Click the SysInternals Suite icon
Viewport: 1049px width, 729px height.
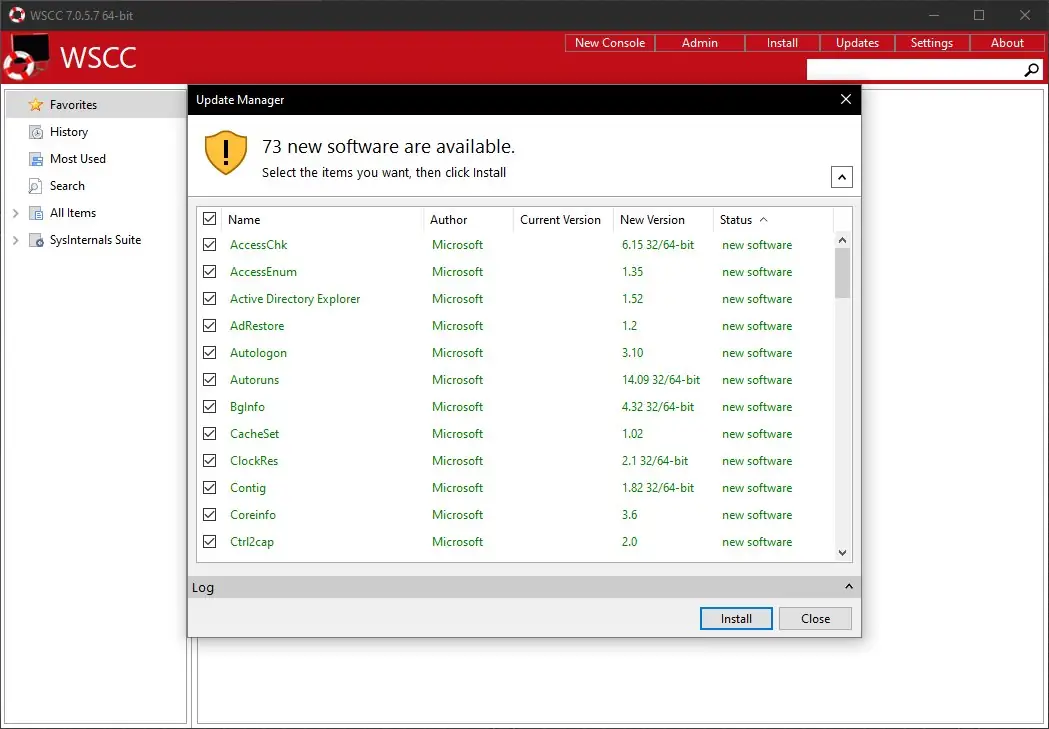point(35,240)
